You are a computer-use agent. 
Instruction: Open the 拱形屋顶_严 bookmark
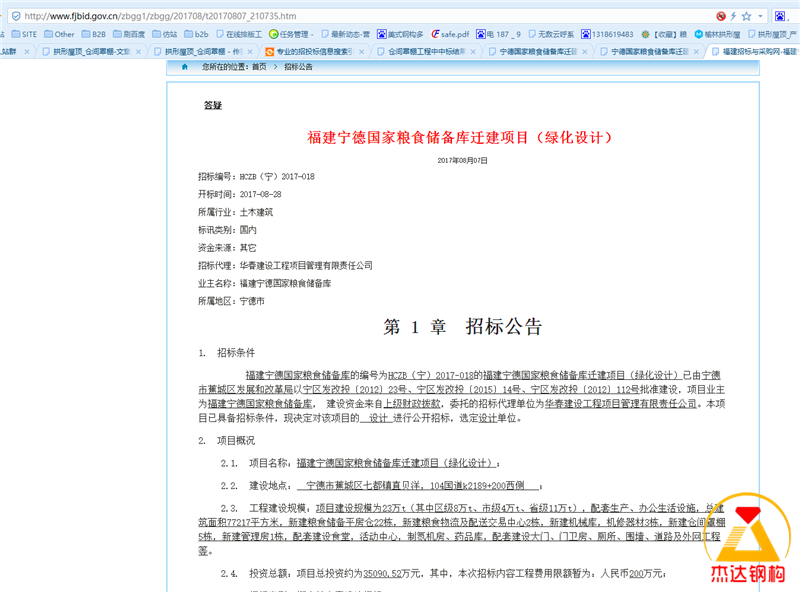(x=772, y=34)
